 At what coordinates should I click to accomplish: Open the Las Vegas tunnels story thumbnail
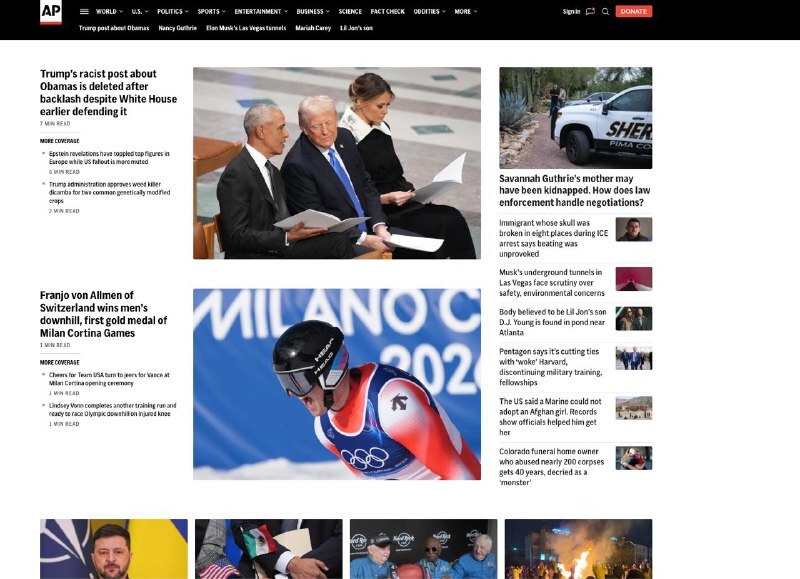click(x=633, y=278)
